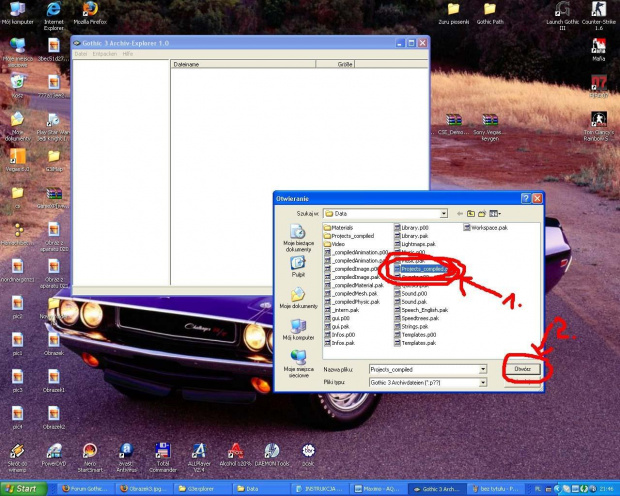Open Skrót do winamp shortcut

[17, 457]
